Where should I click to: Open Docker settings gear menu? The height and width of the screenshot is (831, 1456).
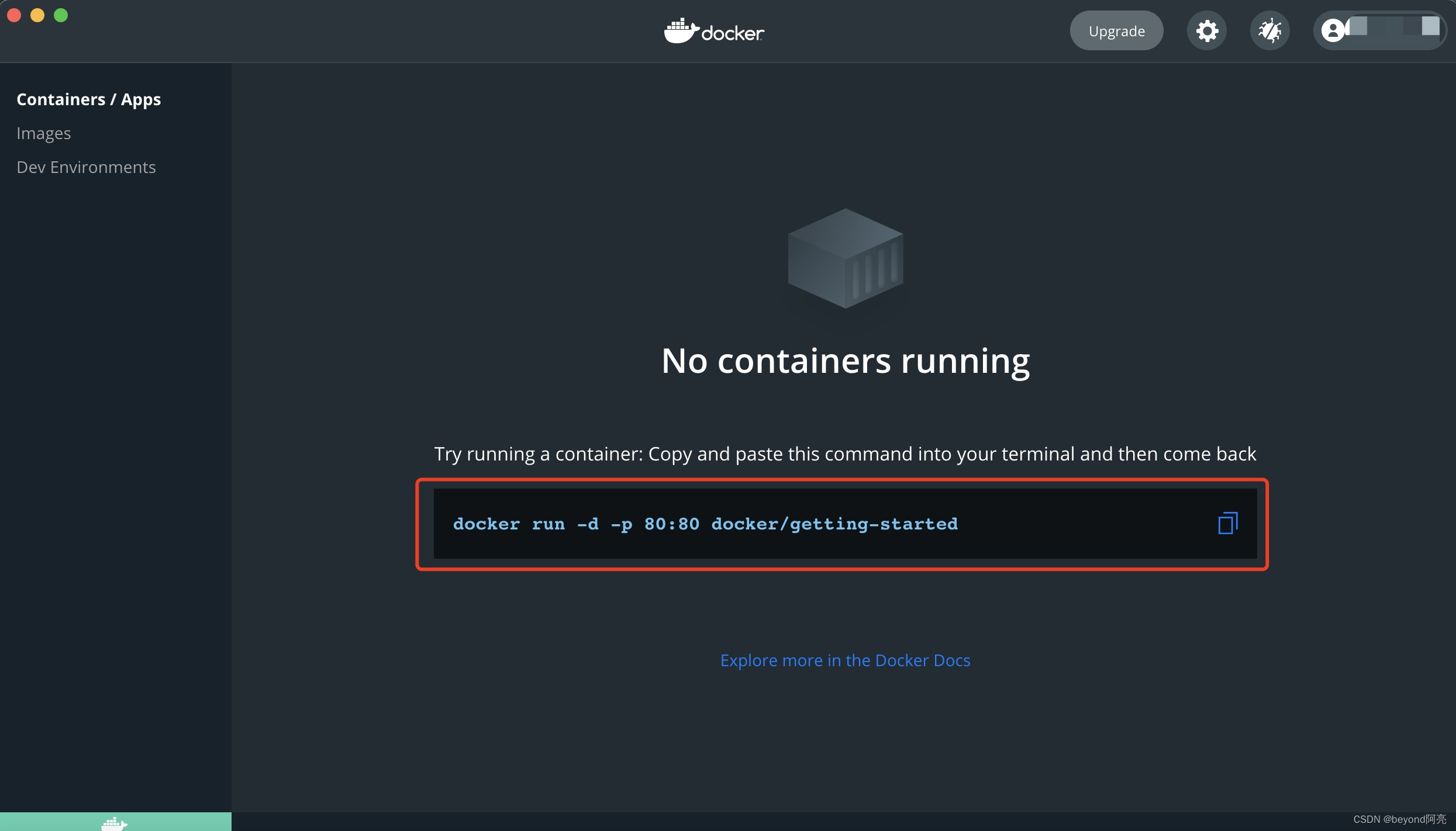tap(1206, 30)
